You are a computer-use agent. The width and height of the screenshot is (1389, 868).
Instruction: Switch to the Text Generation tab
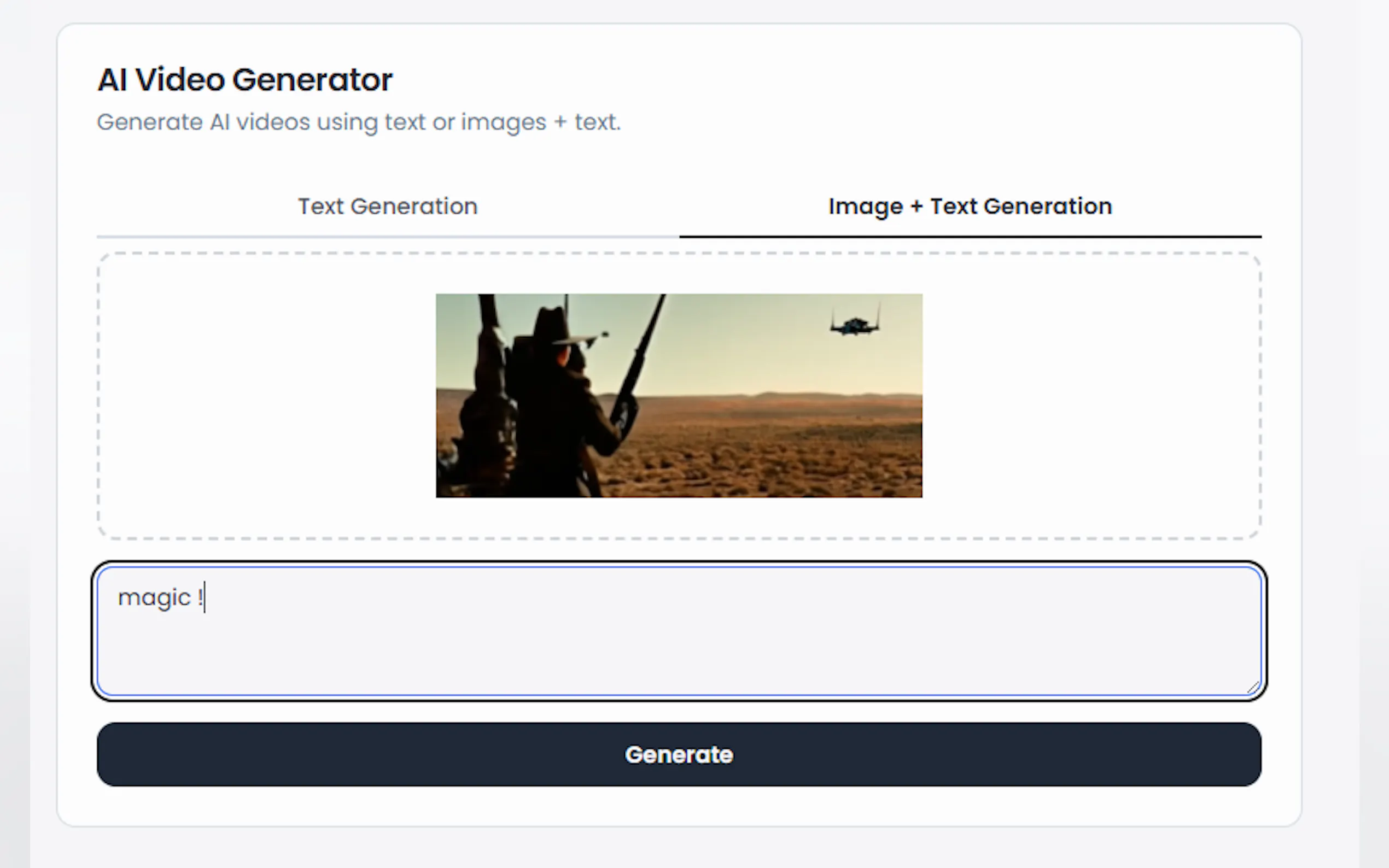[x=388, y=207]
